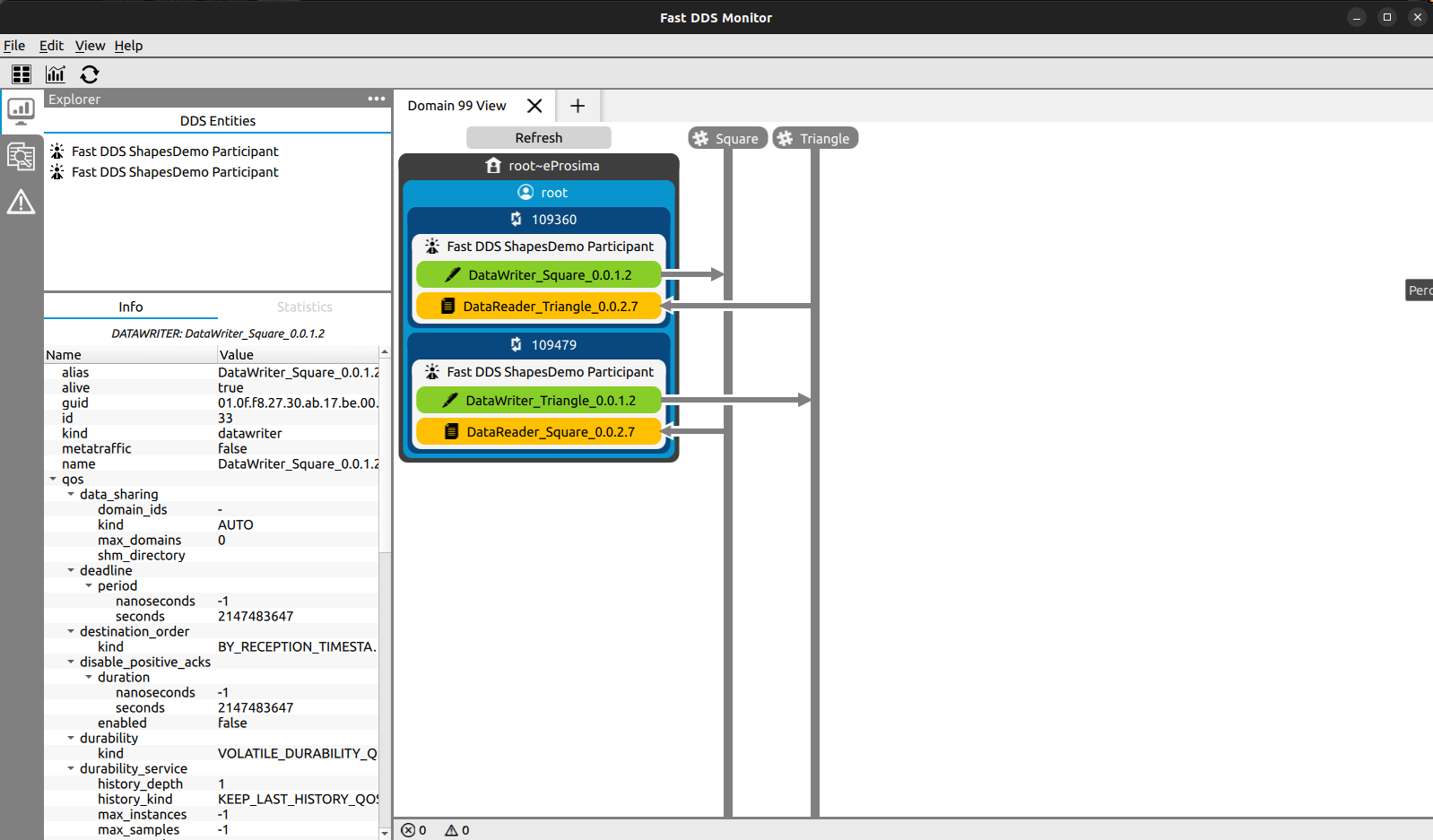The width and height of the screenshot is (1433, 840).
Task: Select the max_domains row
Action: point(212,540)
